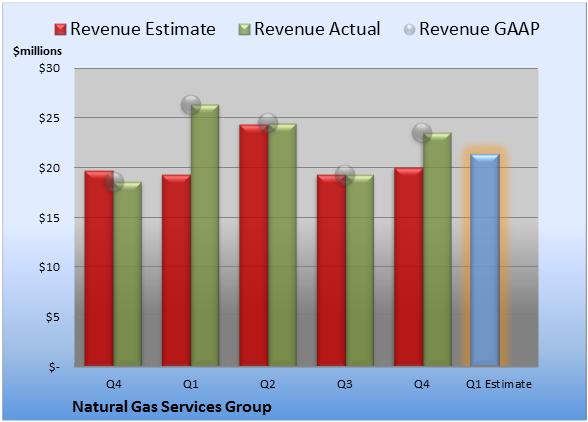Select the green actual bar for Q2
588x422 pixels.
tap(282, 245)
